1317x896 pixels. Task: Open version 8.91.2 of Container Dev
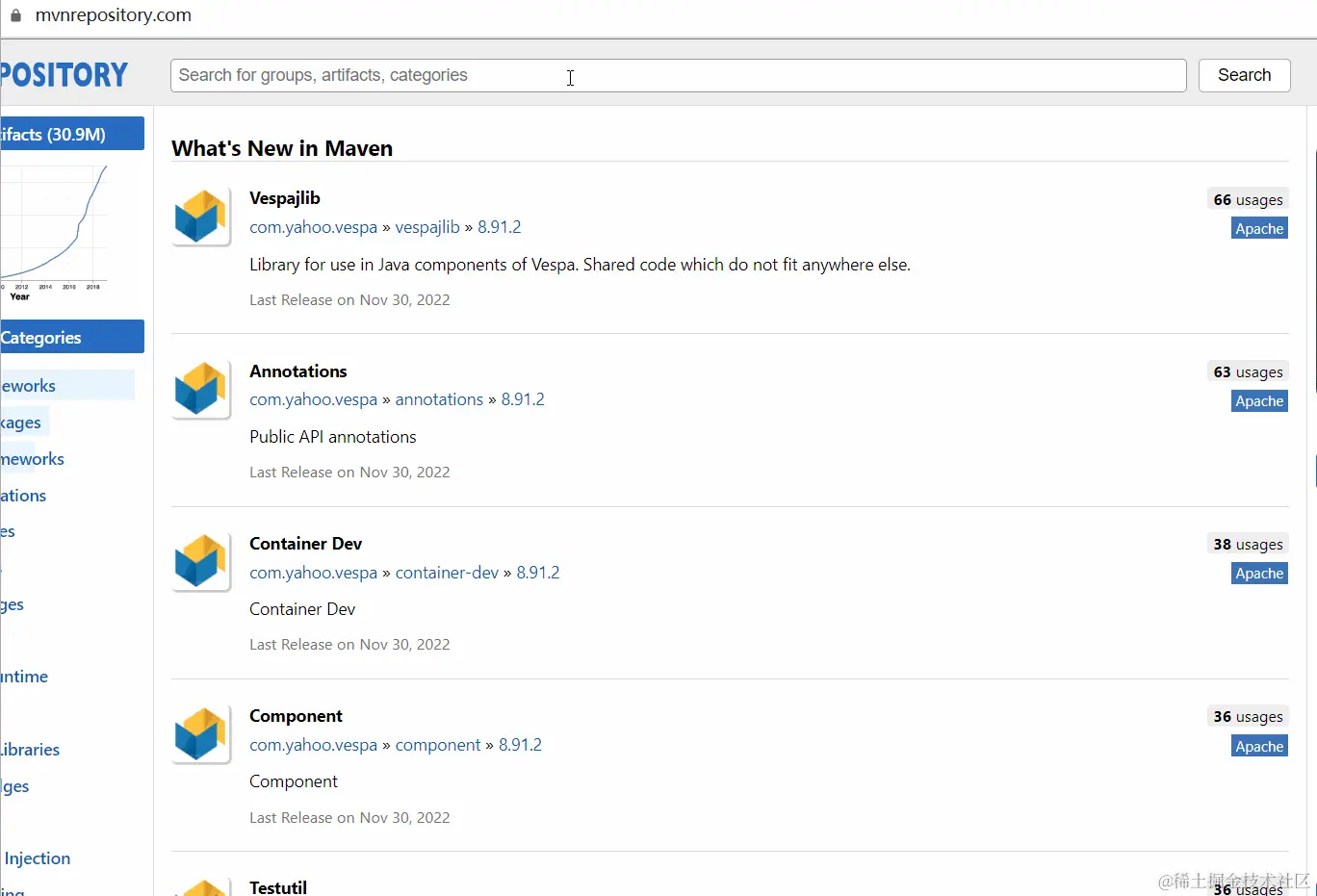point(537,572)
